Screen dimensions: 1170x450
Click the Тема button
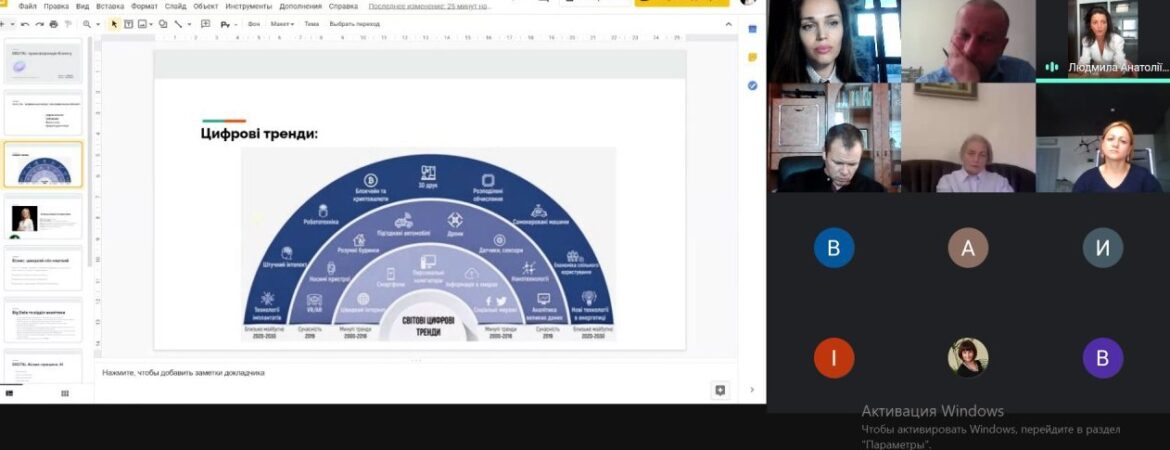point(311,24)
